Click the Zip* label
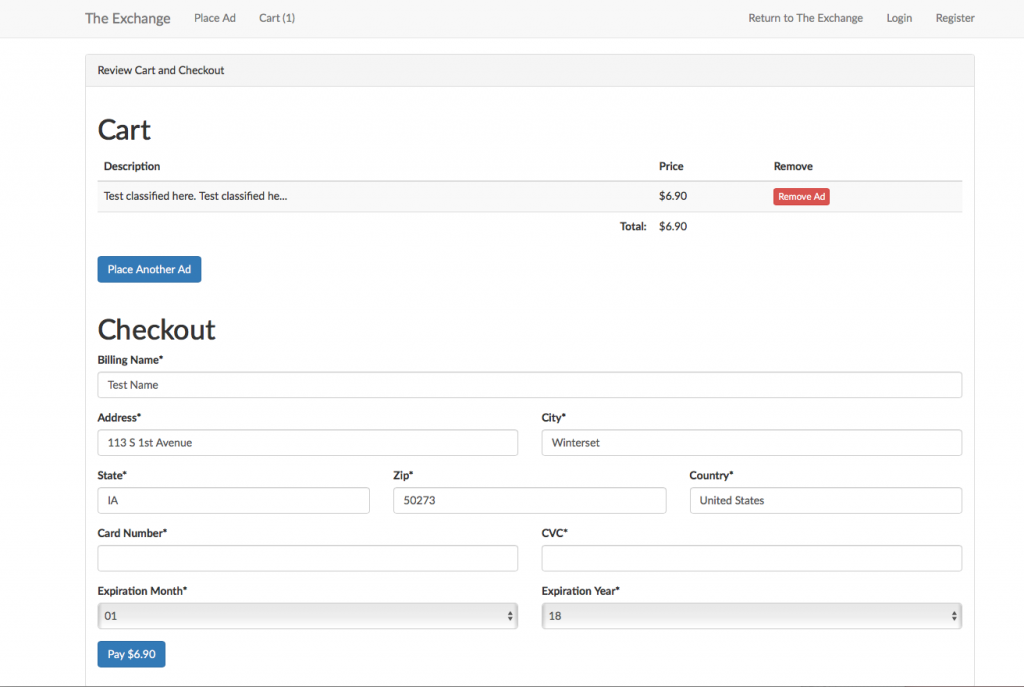This screenshot has height=687, width=1024. [x=403, y=475]
